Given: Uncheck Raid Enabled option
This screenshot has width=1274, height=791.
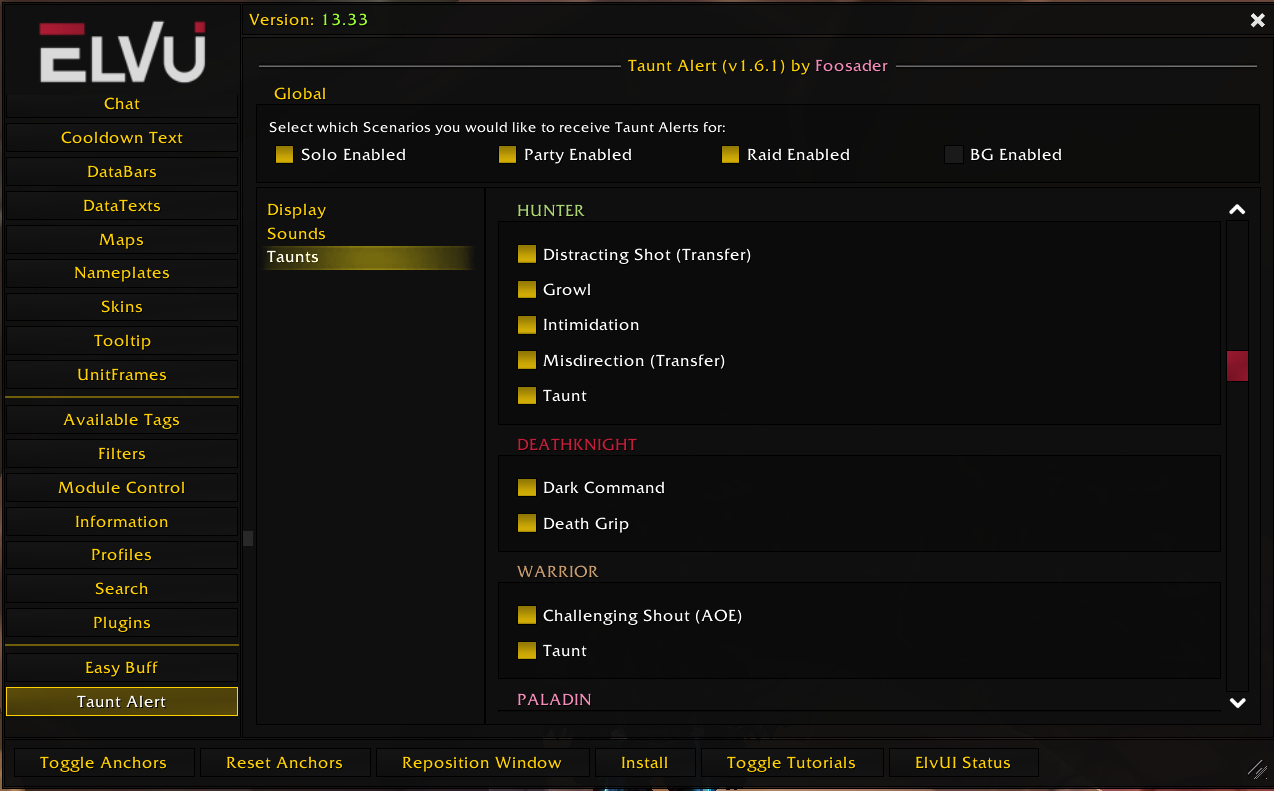Looking at the screenshot, I should click(x=730, y=155).
